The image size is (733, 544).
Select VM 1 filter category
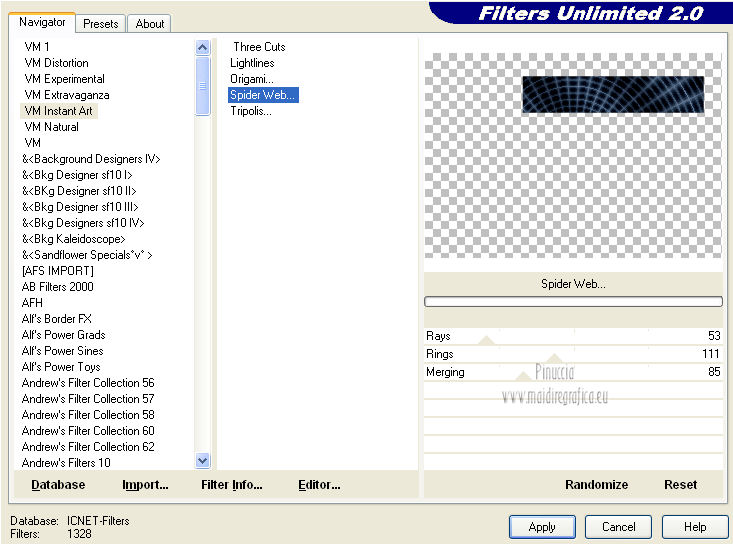[x=37, y=47]
